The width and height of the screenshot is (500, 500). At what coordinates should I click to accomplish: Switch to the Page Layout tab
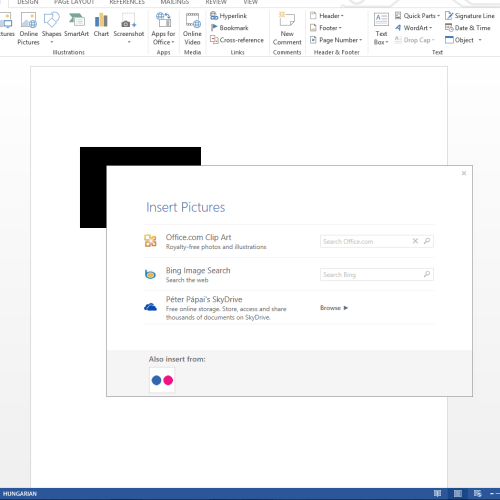74,2
